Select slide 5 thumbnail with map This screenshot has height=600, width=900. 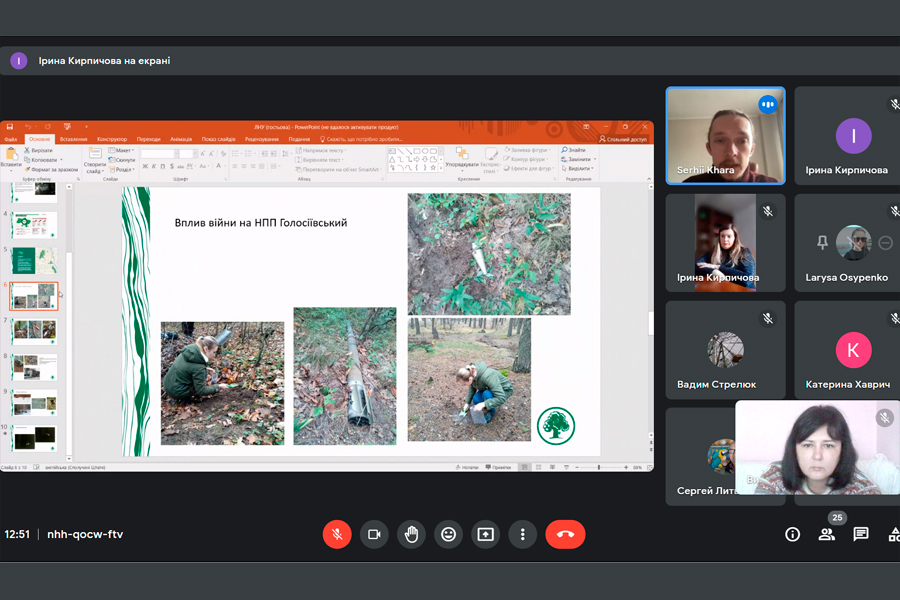tap(34, 260)
